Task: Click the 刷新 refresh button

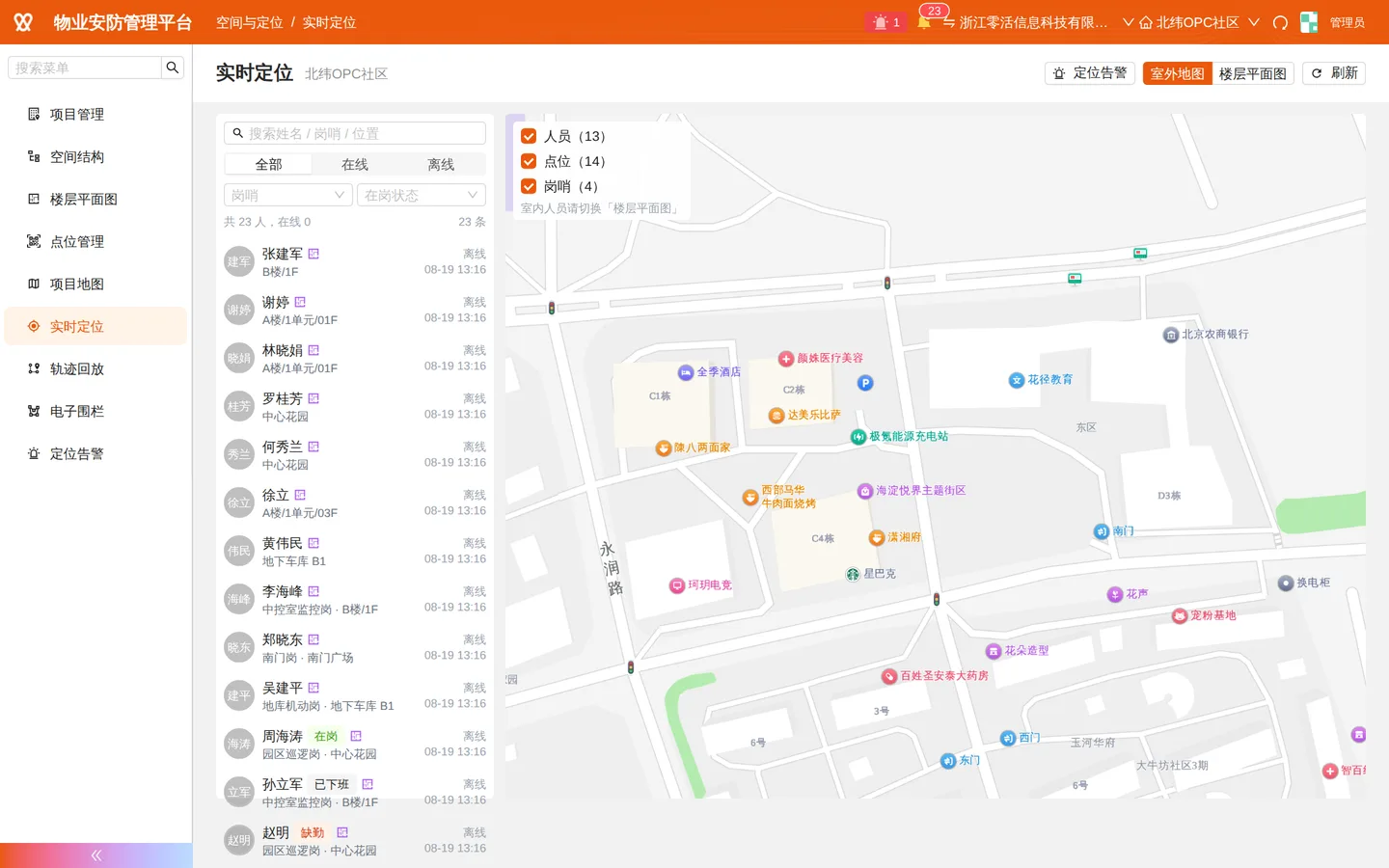Action: pyautogui.click(x=1334, y=73)
